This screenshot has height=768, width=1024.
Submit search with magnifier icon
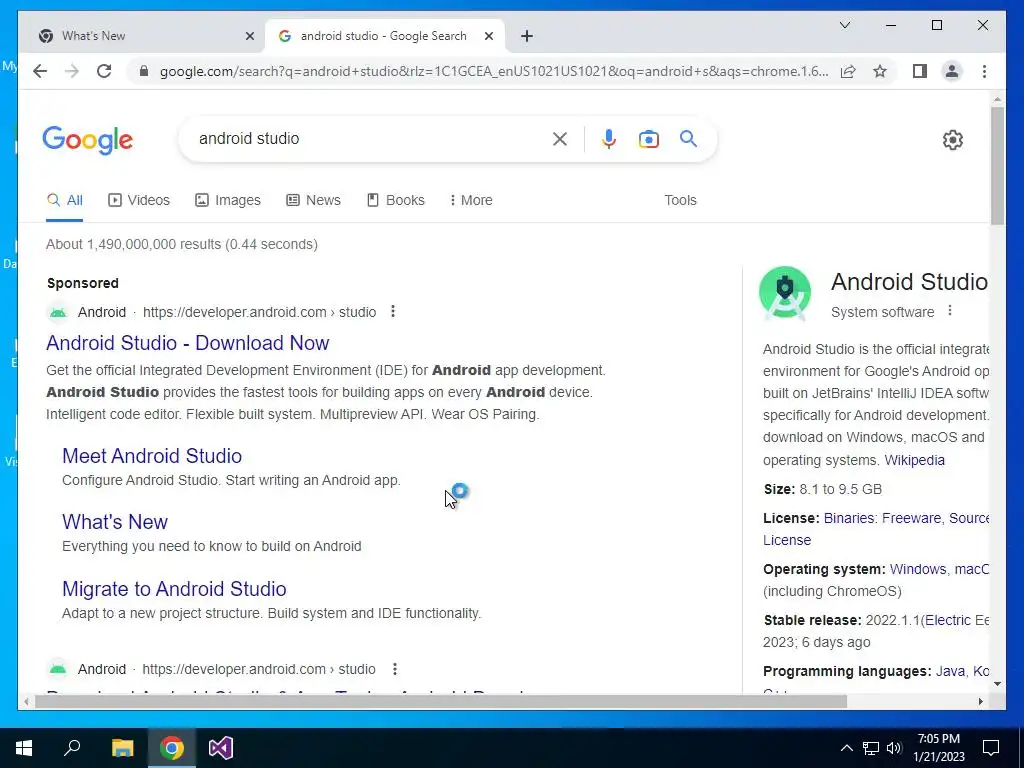688,138
